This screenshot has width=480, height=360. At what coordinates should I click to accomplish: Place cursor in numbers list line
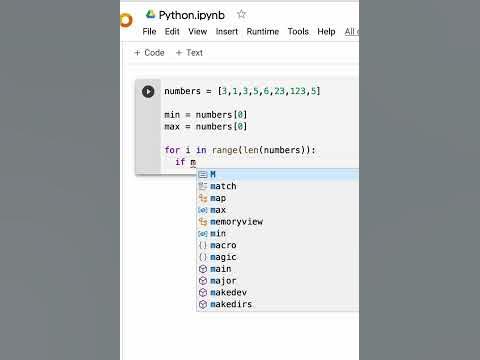[x=242, y=91]
